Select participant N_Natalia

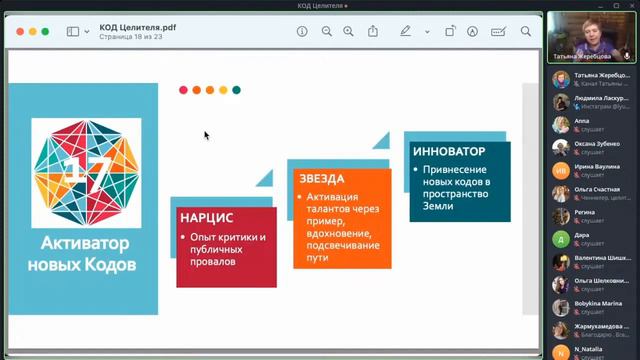click(592, 352)
